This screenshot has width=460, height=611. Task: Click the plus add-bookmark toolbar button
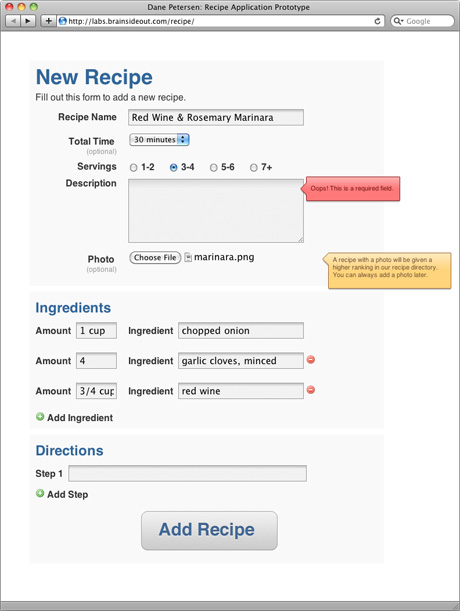[48, 21]
